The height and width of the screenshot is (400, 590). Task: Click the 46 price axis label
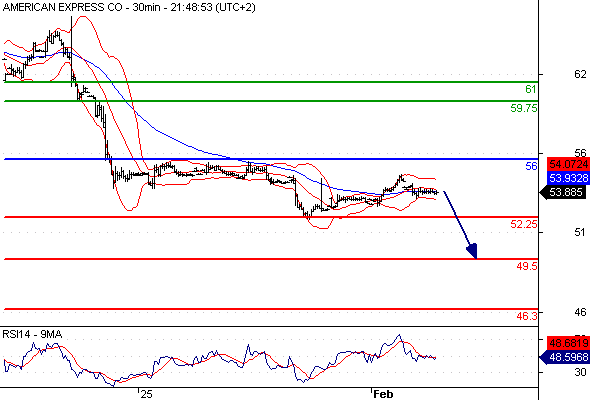tap(580, 312)
